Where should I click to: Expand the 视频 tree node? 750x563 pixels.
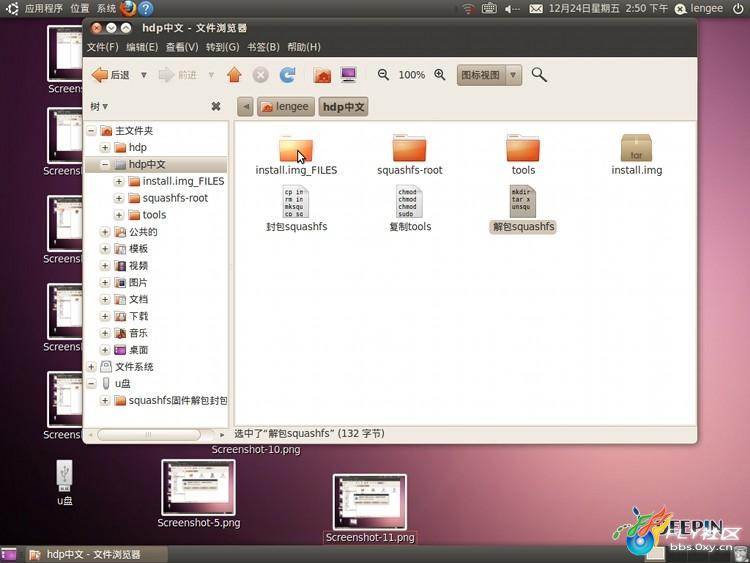(x=105, y=265)
